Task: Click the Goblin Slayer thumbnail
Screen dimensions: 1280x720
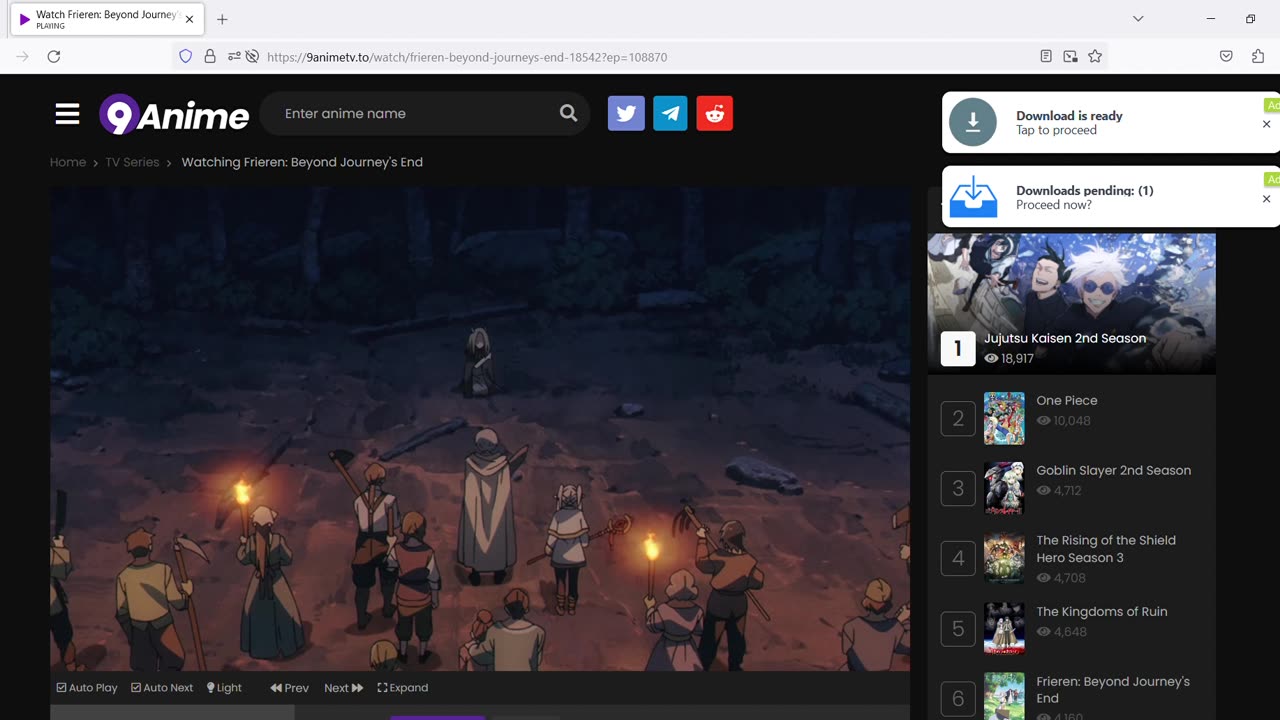Action: pyautogui.click(x=1004, y=488)
